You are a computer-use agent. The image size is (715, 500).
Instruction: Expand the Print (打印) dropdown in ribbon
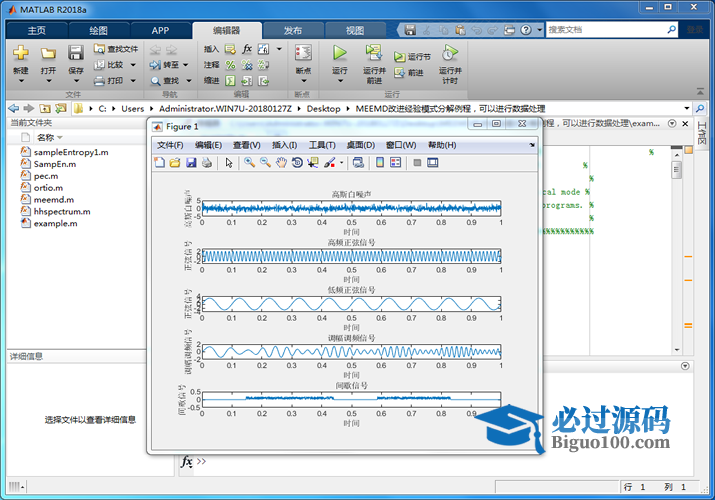pos(131,80)
